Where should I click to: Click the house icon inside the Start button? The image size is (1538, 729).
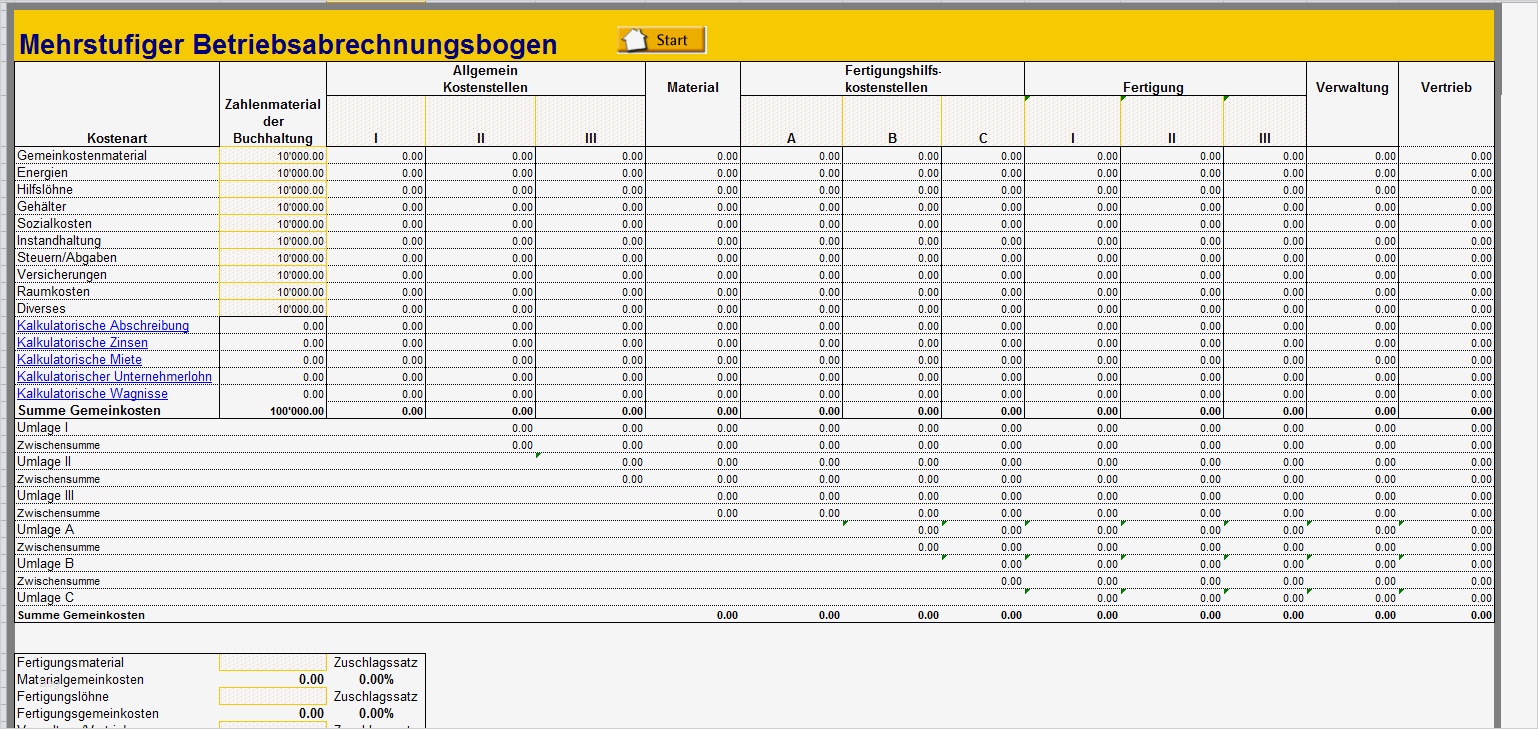click(632, 39)
